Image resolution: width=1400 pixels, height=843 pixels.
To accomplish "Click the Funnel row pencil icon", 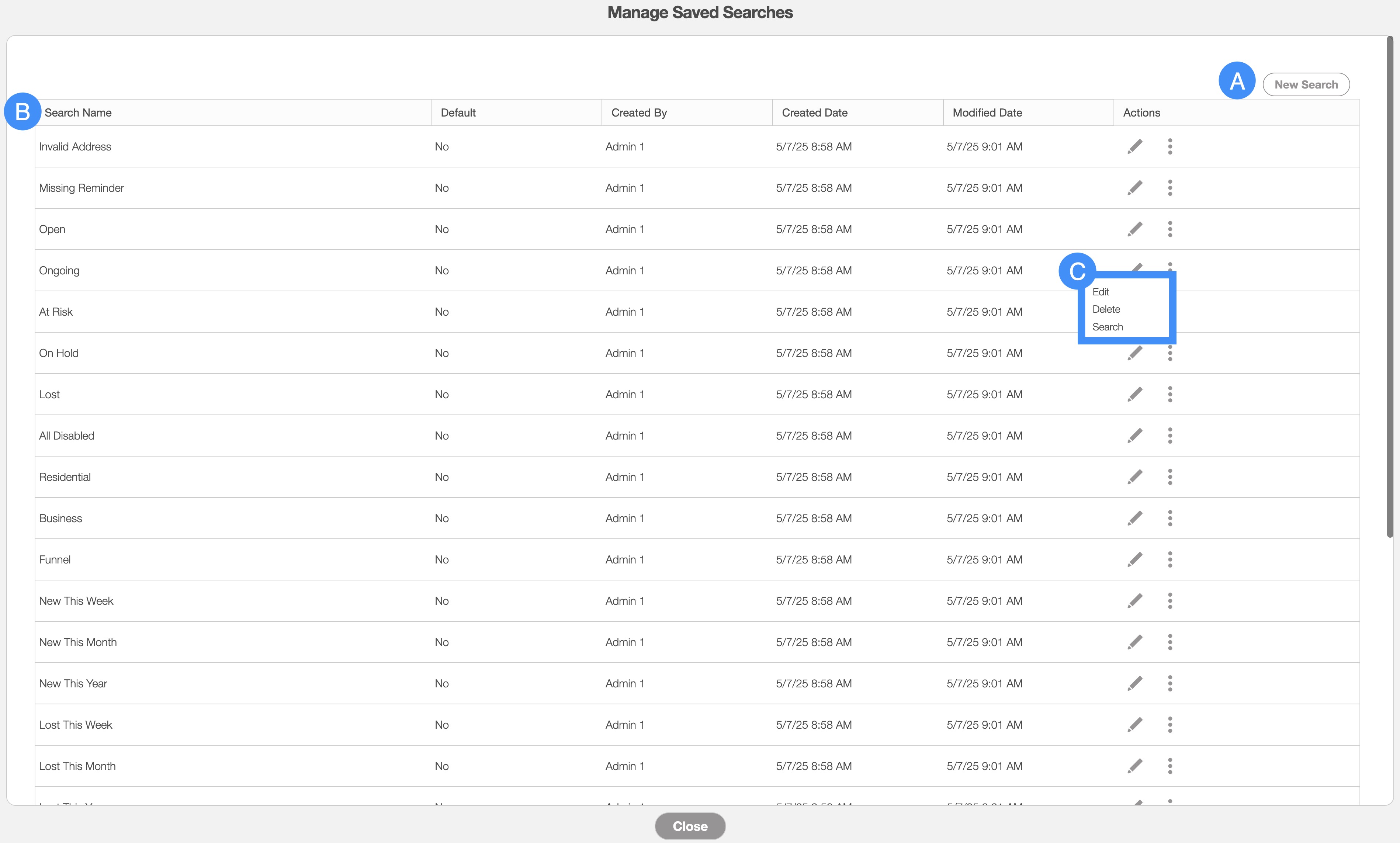I will [1135, 559].
